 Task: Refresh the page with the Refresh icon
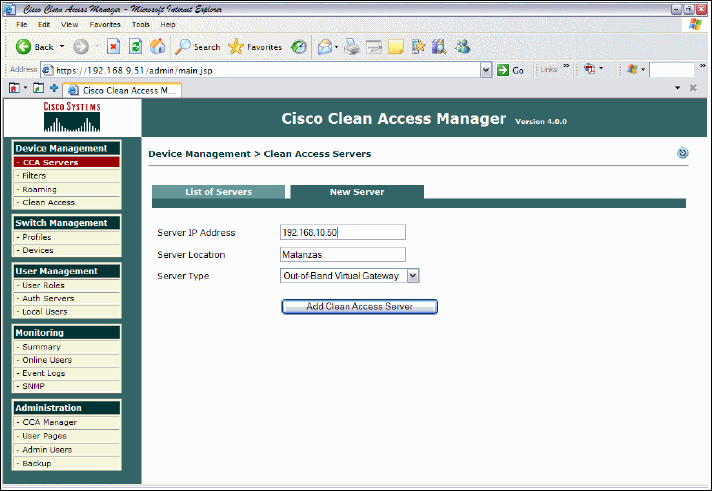tap(136, 47)
